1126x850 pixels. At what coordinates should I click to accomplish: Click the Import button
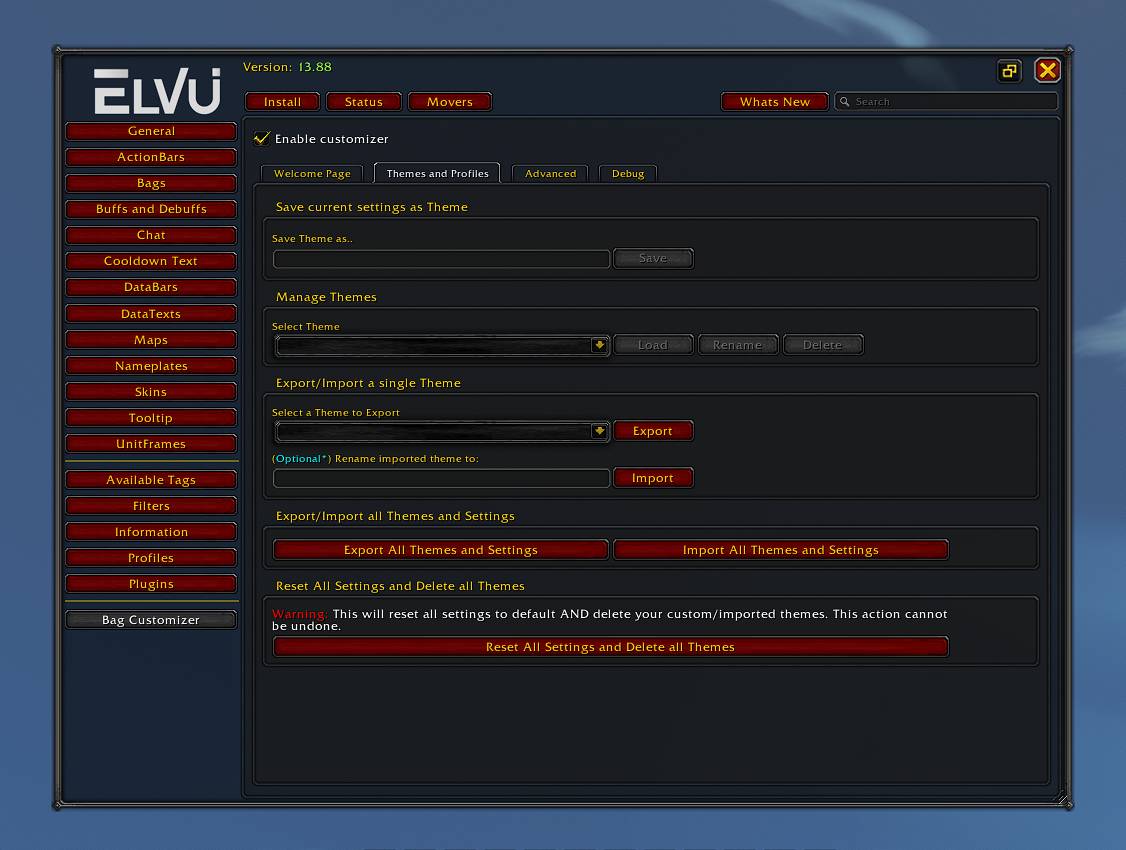click(x=653, y=478)
